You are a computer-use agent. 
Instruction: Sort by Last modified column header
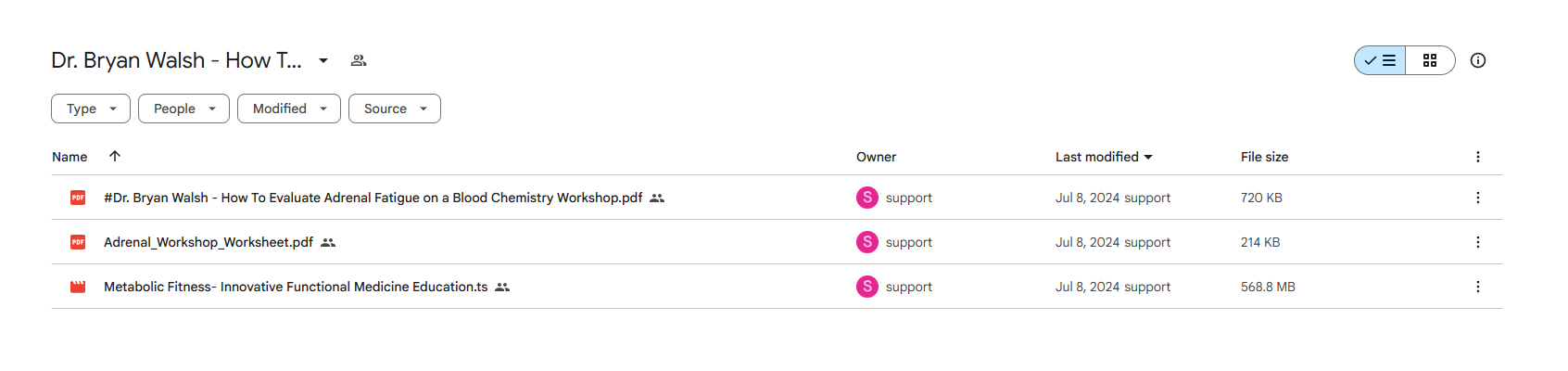click(1104, 157)
